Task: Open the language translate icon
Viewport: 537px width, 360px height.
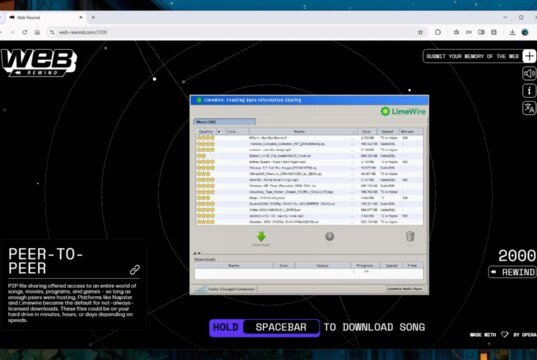Action: click(529, 108)
